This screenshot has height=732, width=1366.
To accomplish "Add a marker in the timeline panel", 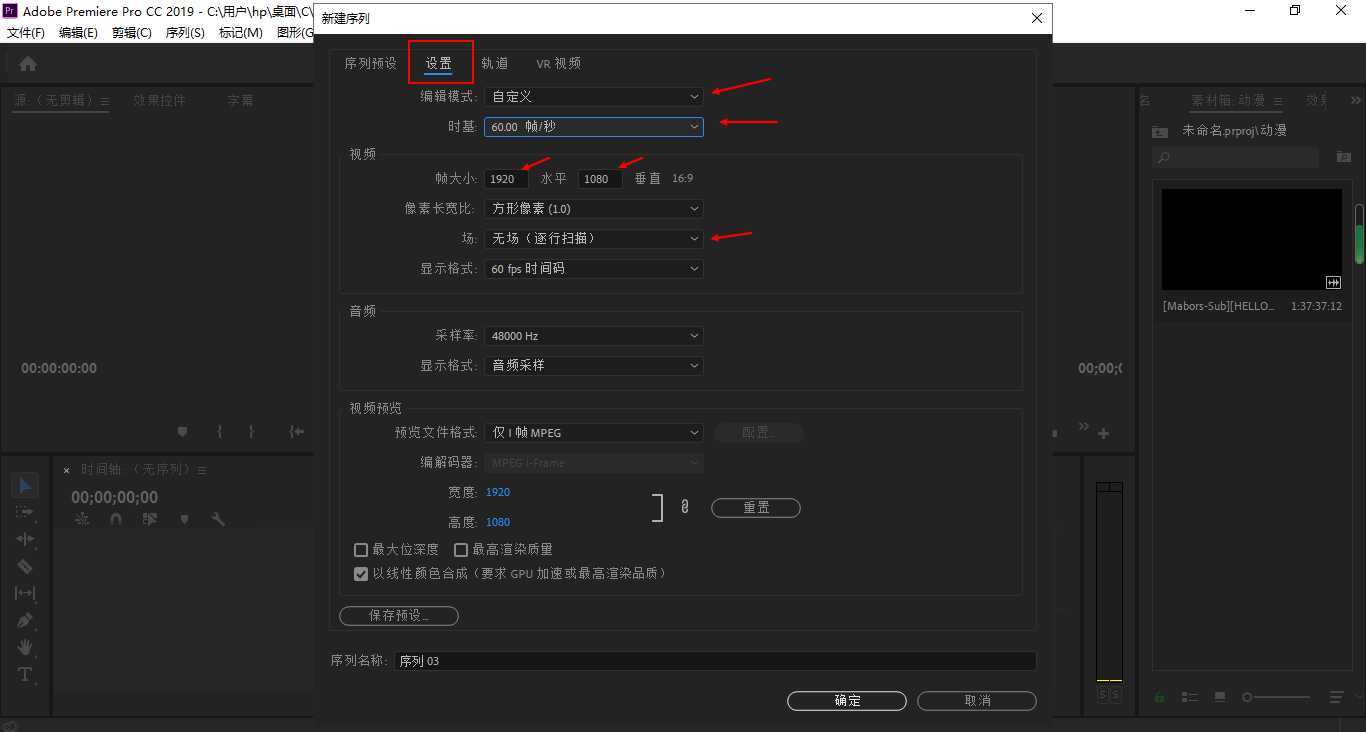I will tap(184, 519).
